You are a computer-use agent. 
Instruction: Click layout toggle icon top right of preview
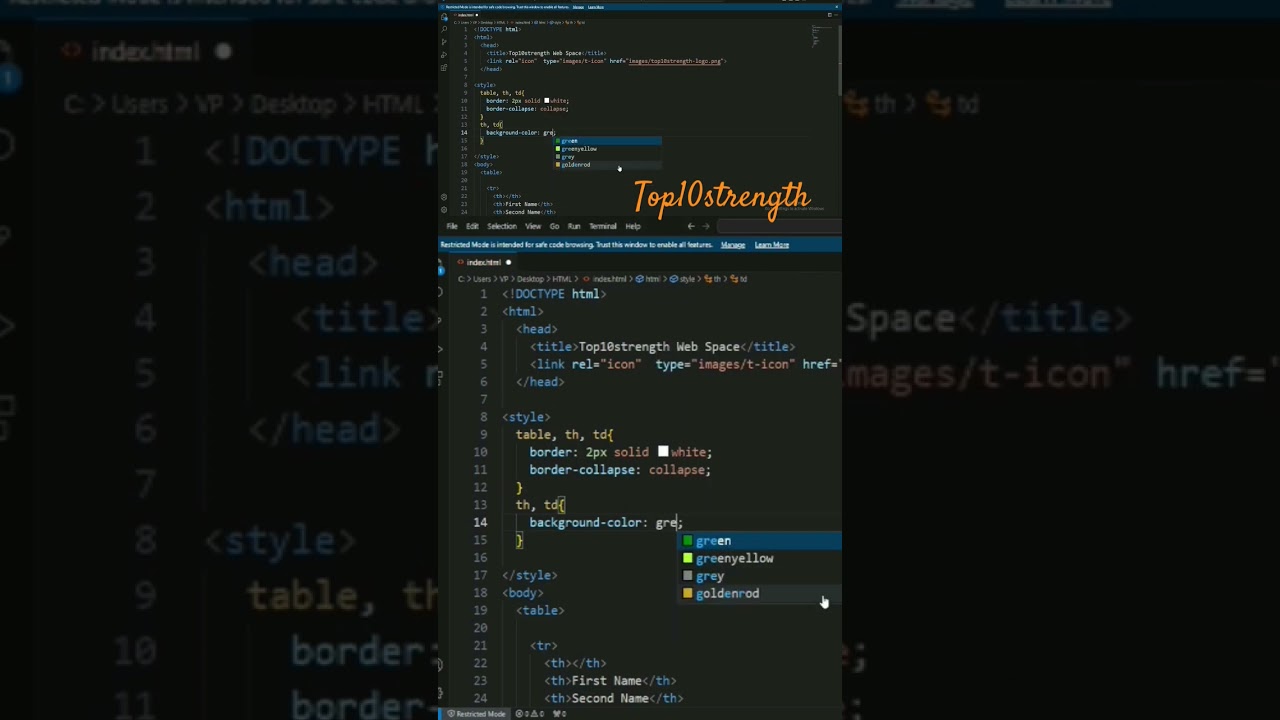830,15
